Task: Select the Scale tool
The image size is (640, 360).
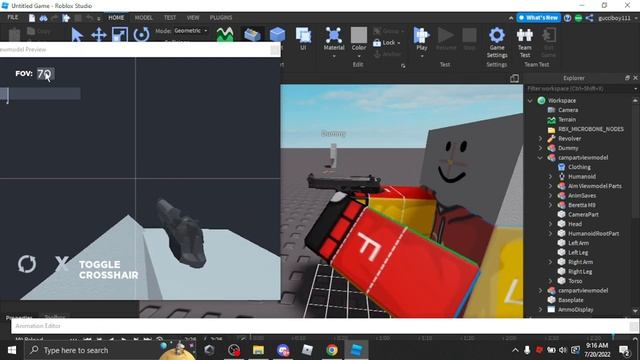Action: point(120,35)
